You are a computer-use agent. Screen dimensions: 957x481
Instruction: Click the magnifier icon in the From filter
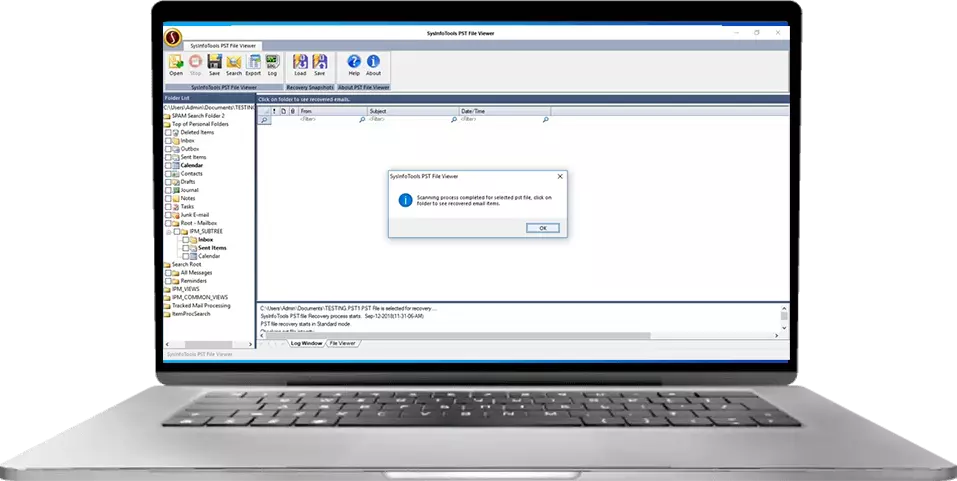pos(362,120)
